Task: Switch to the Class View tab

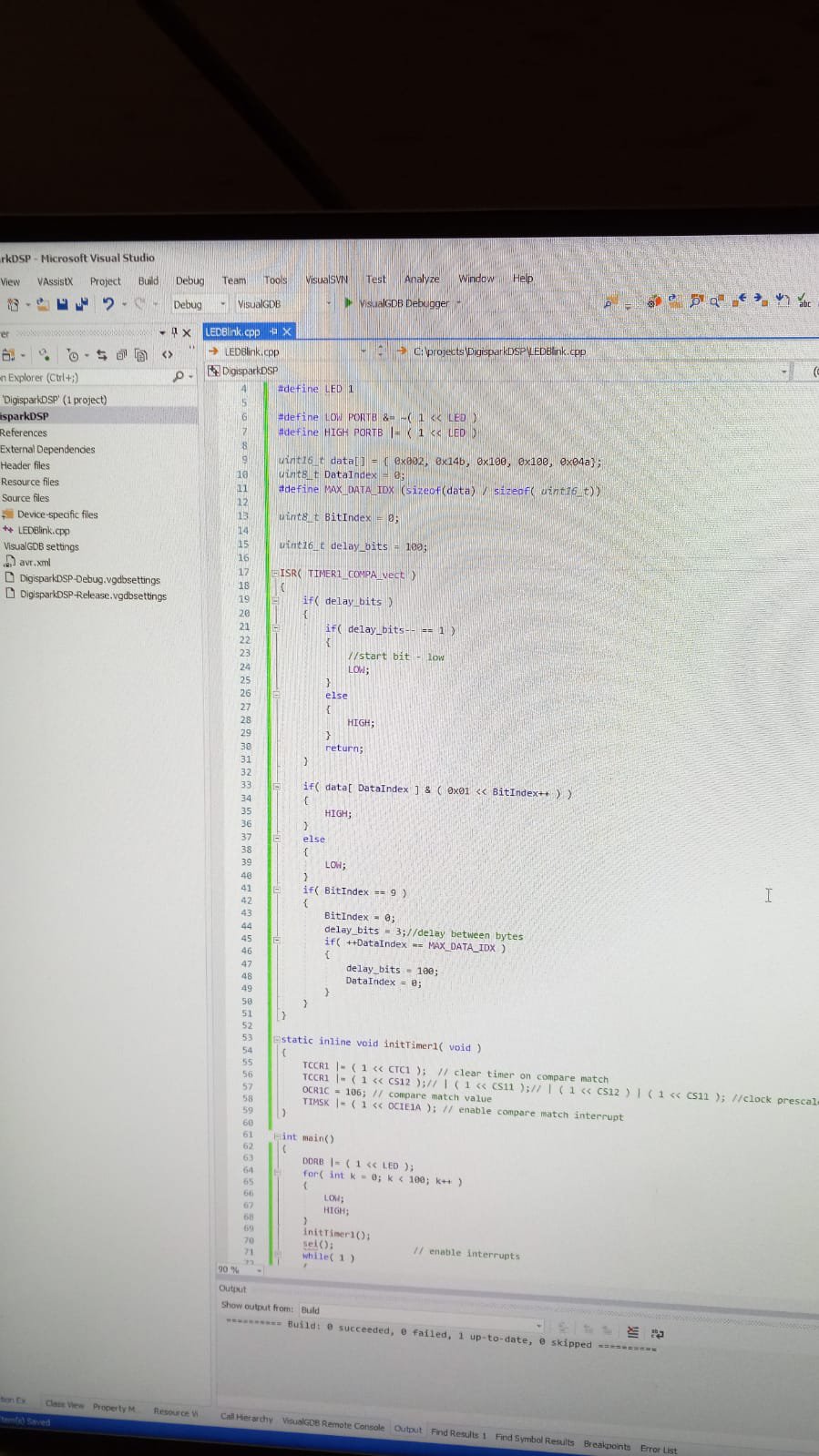Action: click(x=65, y=1404)
